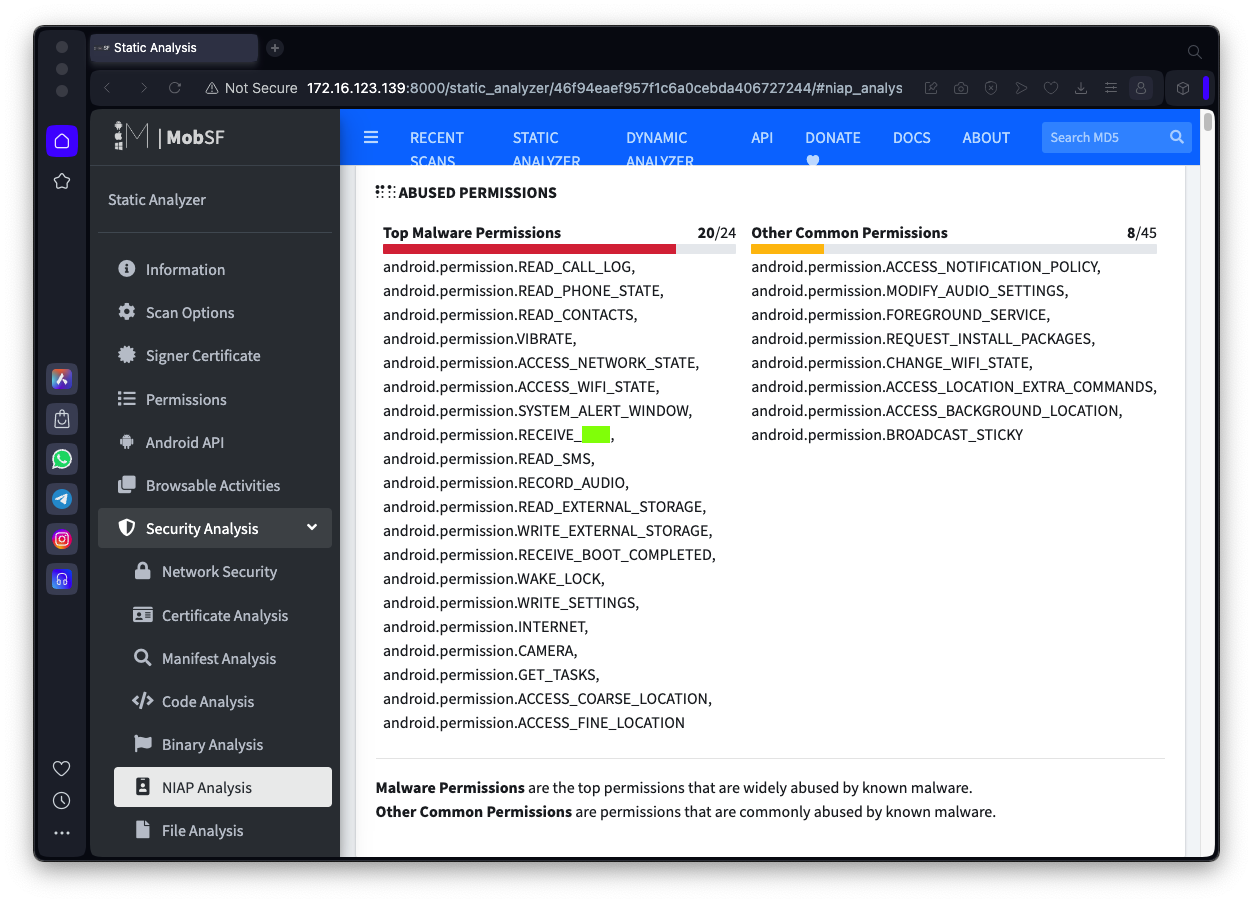The image size is (1253, 903).
Task: Click the browser forward arrow
Action: click(143, 88)
